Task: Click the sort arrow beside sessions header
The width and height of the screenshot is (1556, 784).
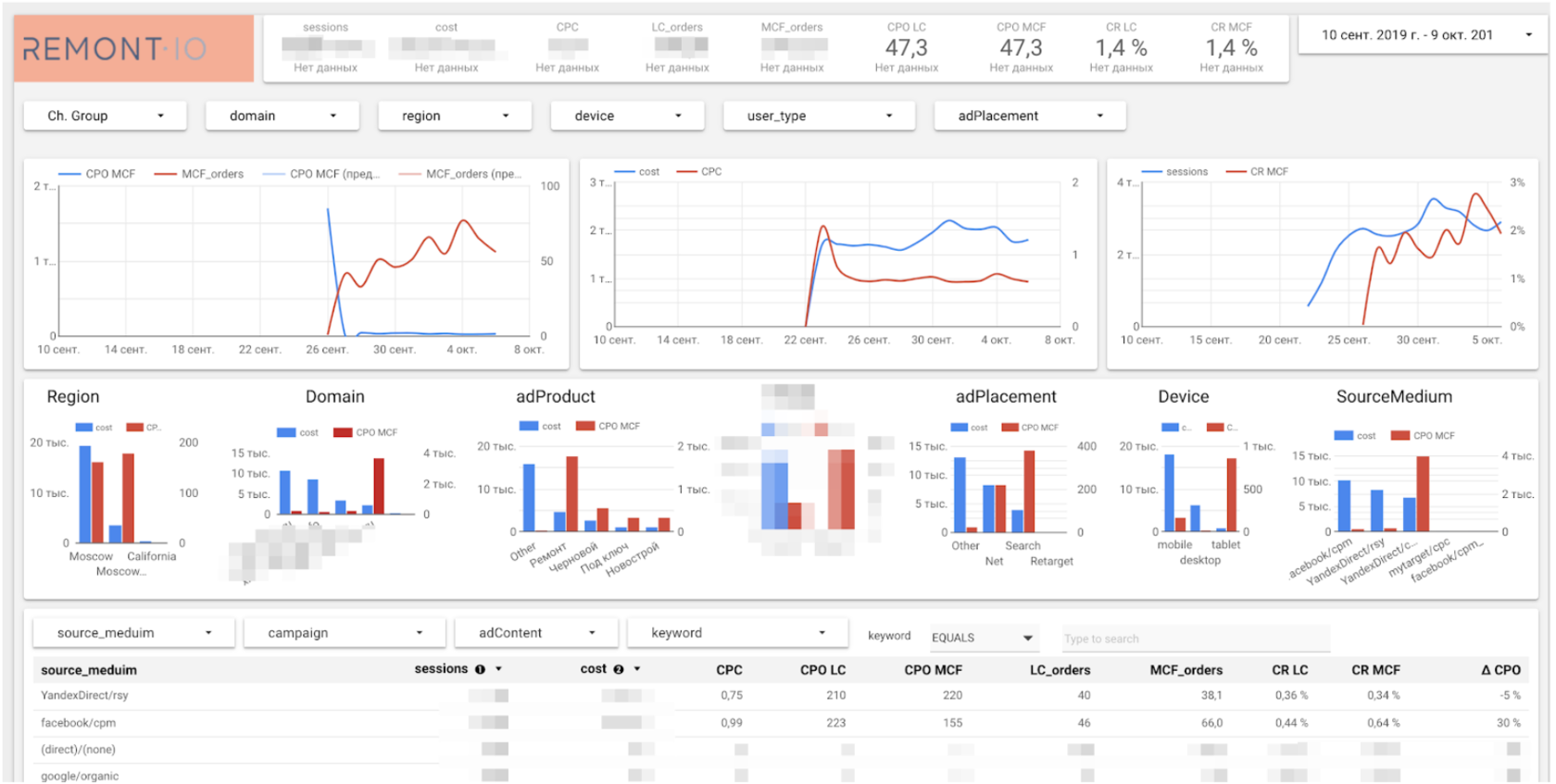Action: click(498, 669)
